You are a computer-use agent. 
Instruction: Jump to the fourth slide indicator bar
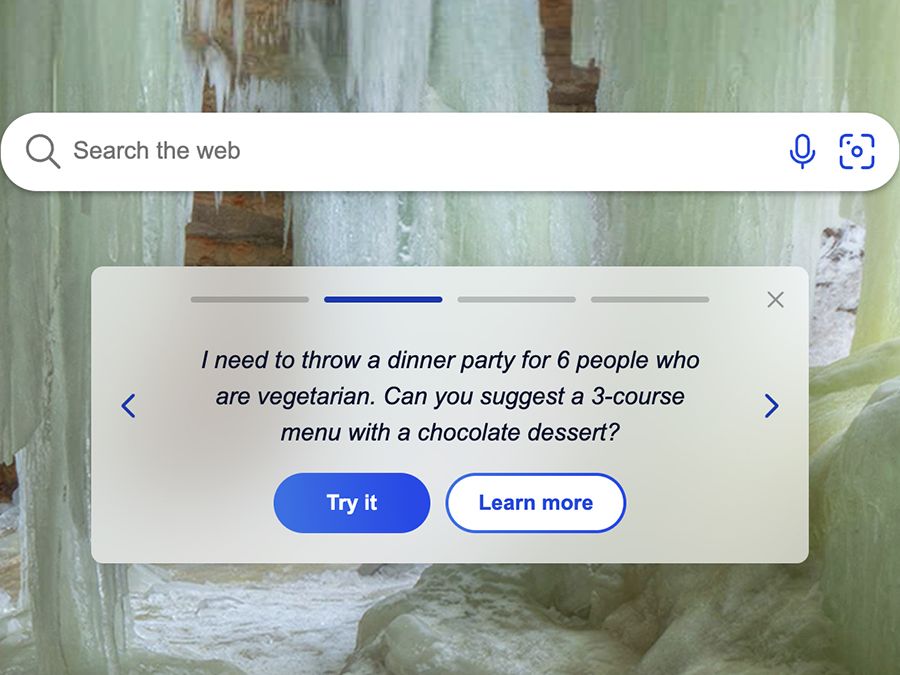(650, 300)
